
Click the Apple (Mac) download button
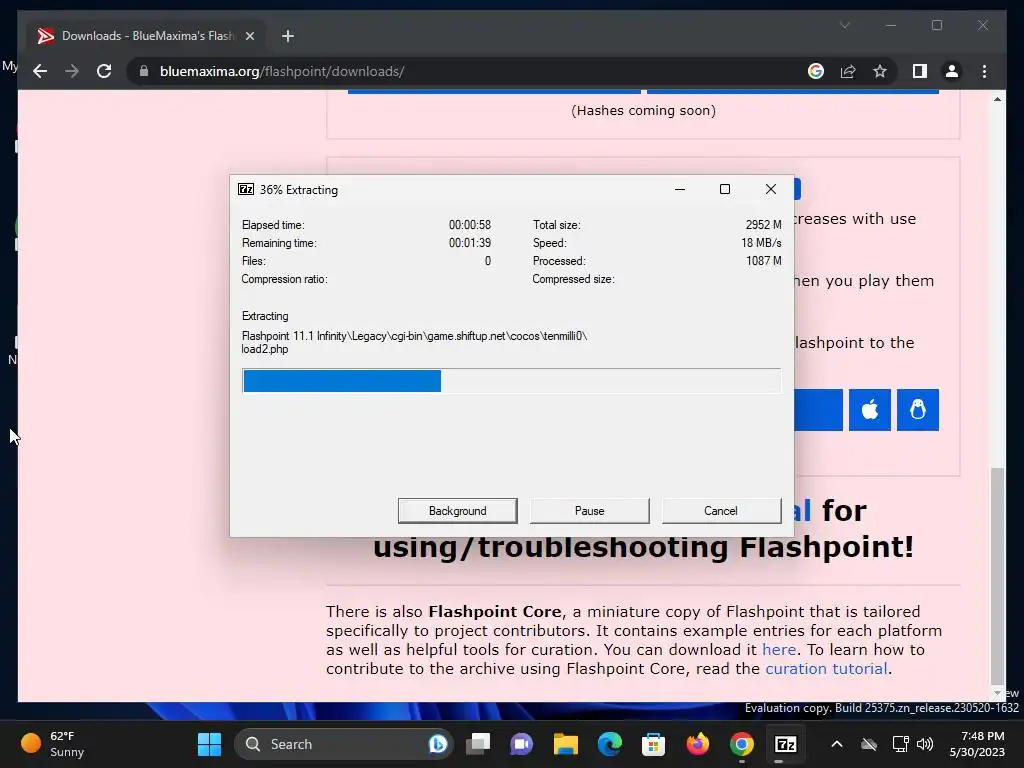[x=870, y=410]
